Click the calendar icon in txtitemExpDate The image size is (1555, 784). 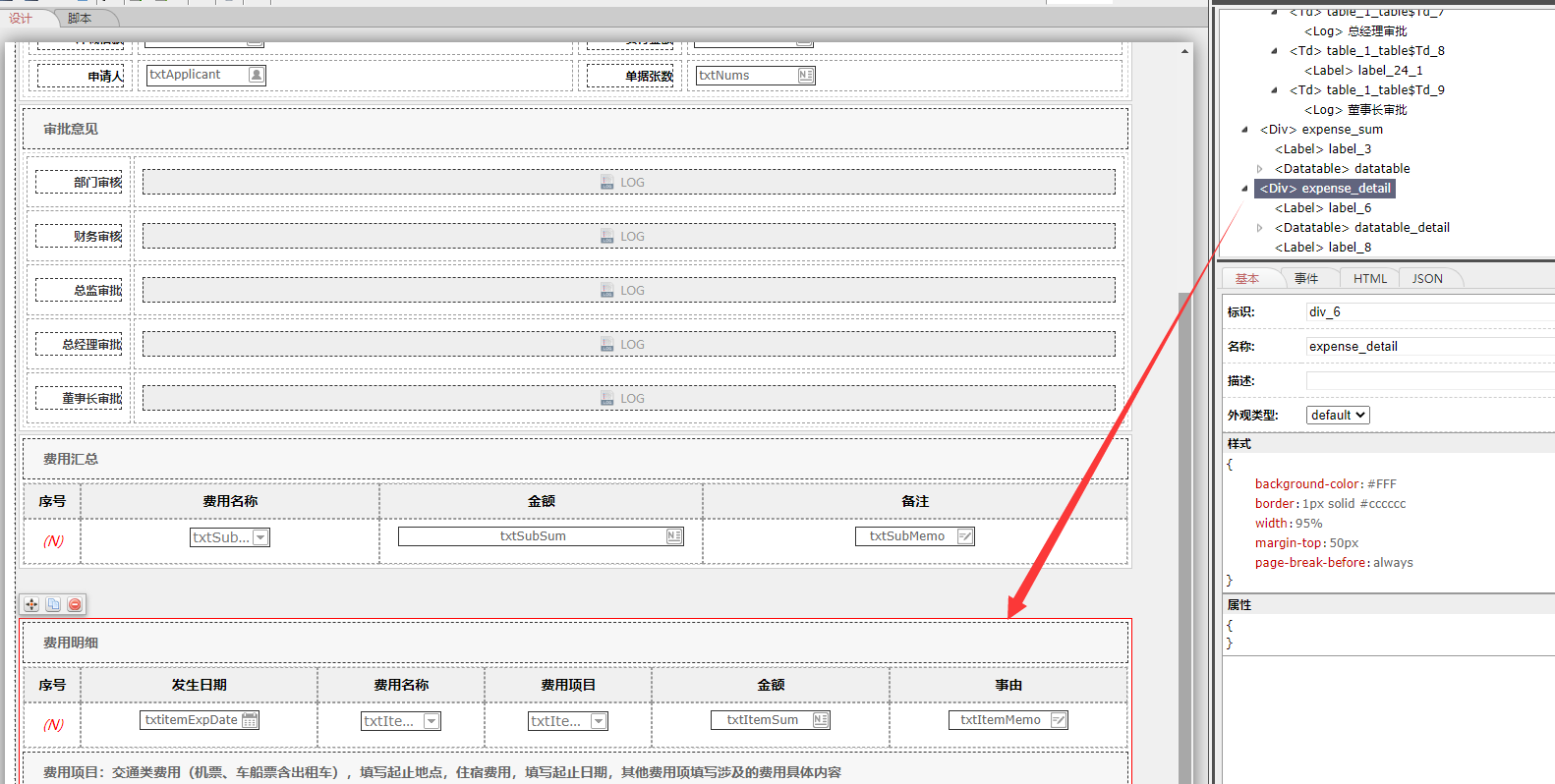tap(250, 720)
